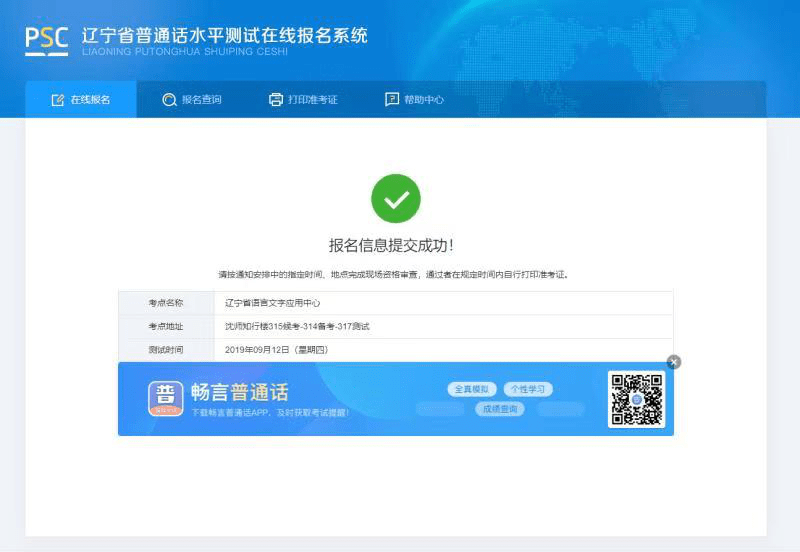Close the 畅言普通话 banner ad
The image size is (800, 552).
[674, 362]
